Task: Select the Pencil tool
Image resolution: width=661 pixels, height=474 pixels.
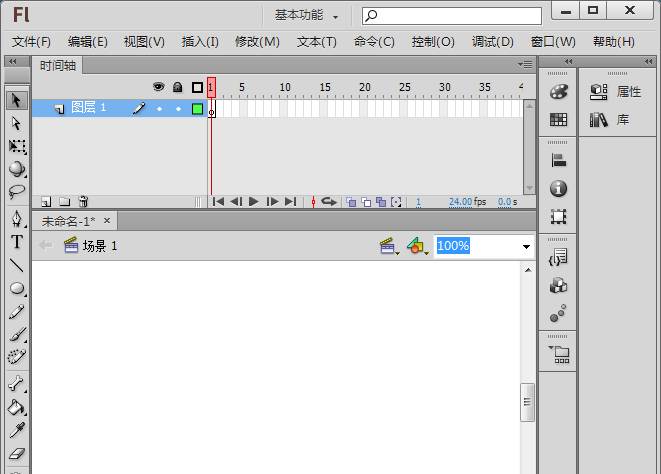Action: click(17, 312)
